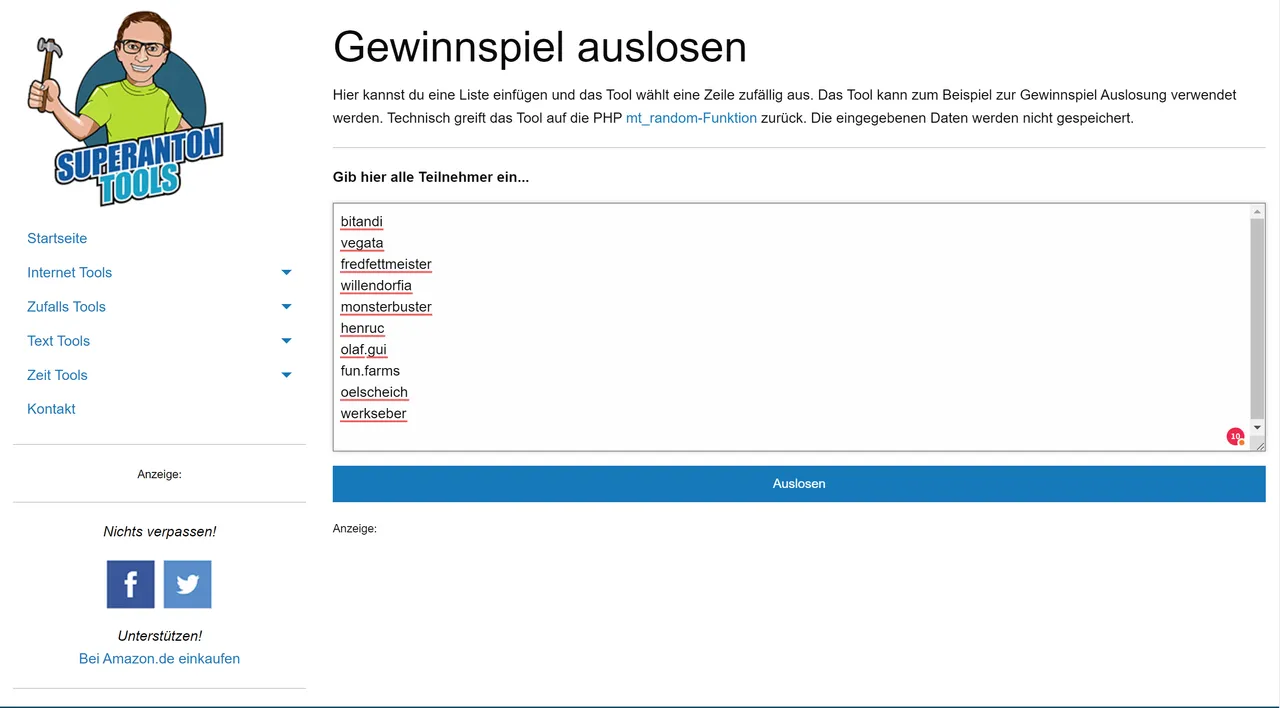Click the entry fun.farms
1280x708 pixels.
point(370,370)
